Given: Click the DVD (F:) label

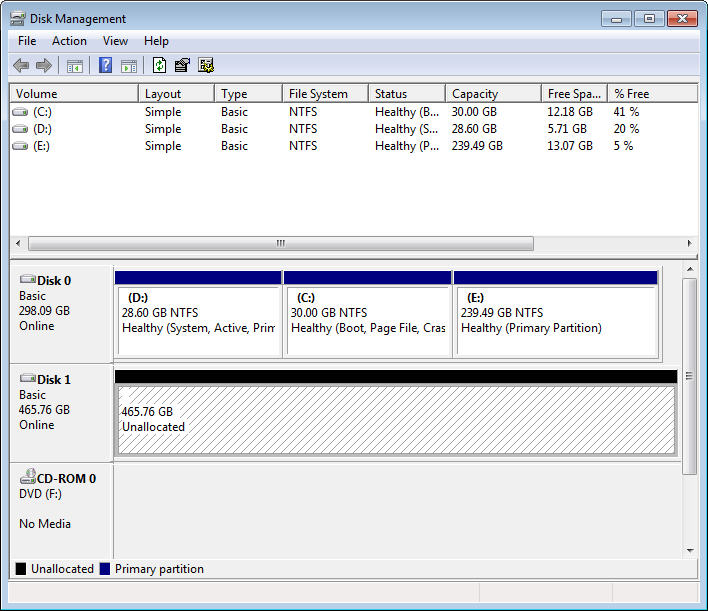Looking at the screenshot, I should [x=40, y=494].
